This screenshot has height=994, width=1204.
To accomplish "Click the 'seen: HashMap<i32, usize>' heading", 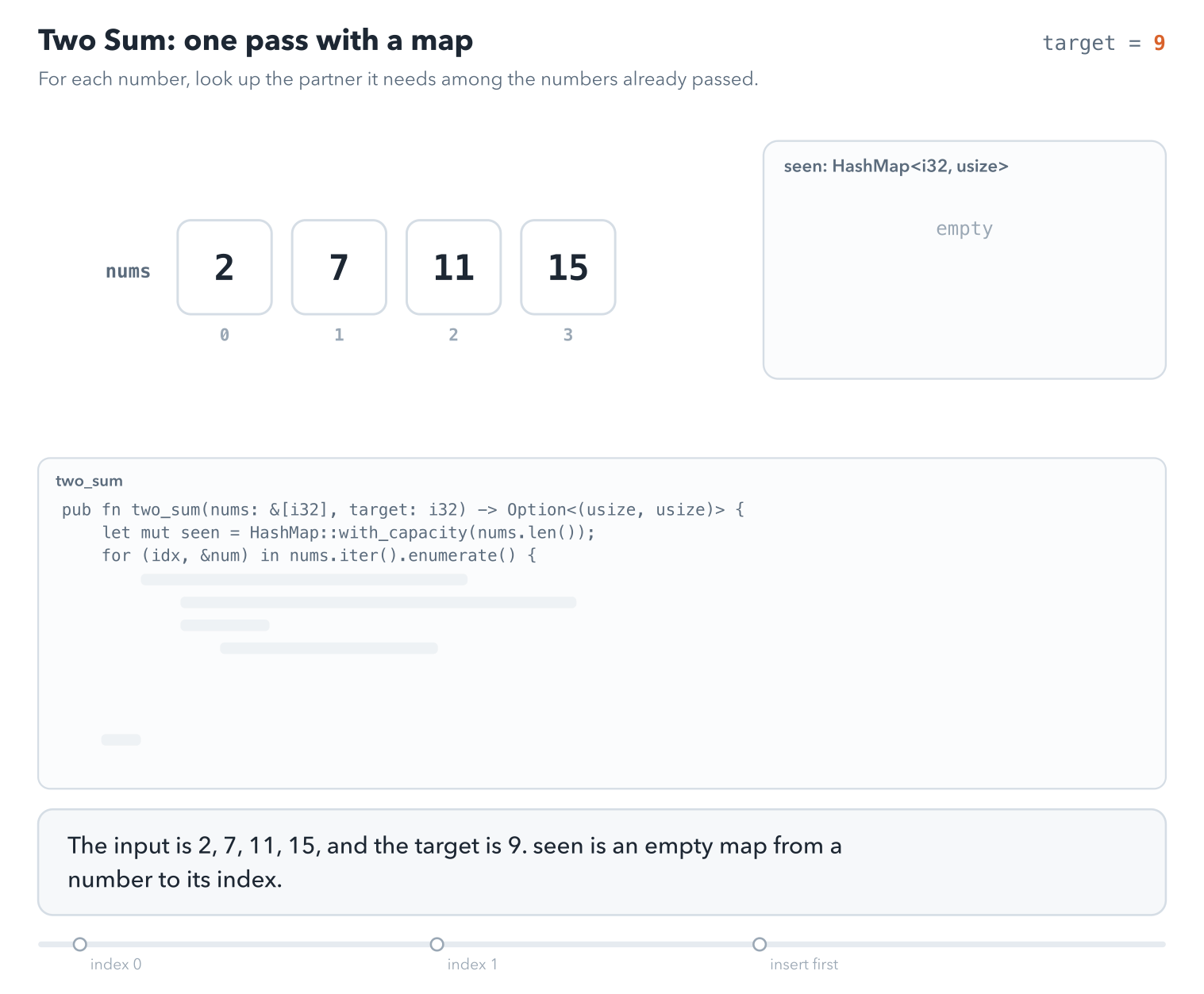I will [x=896, y=166].
